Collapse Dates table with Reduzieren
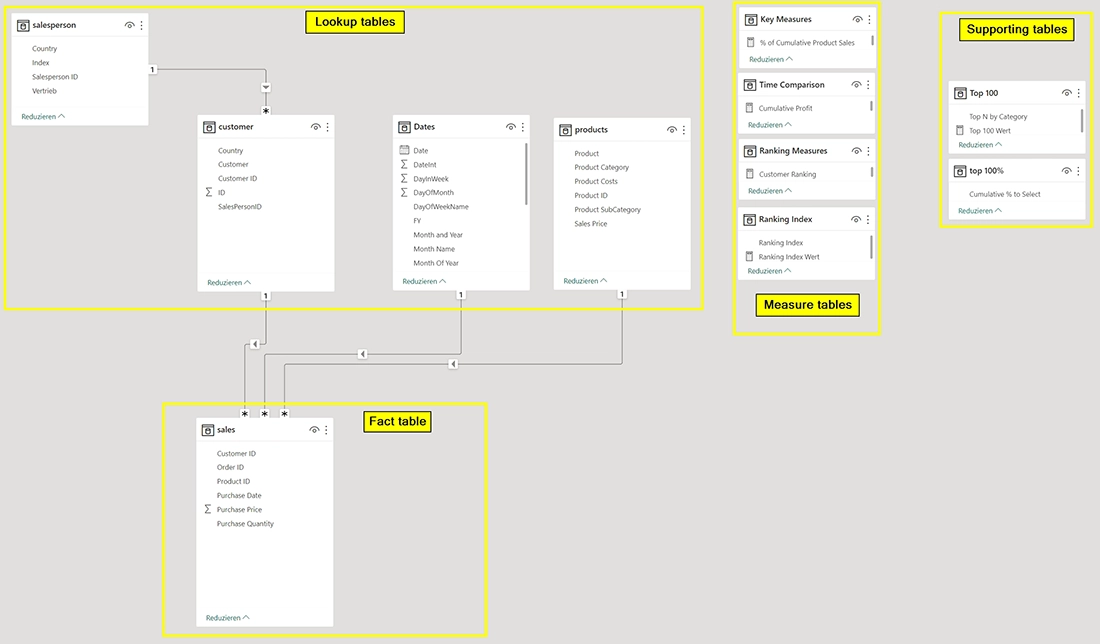 pyautogui.click(x=424, y=281)
